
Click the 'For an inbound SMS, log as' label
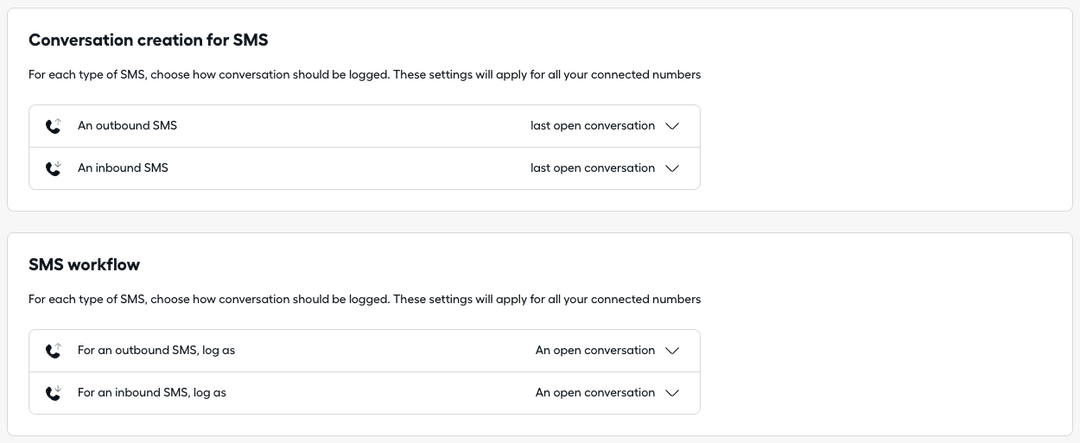[152, 393]
